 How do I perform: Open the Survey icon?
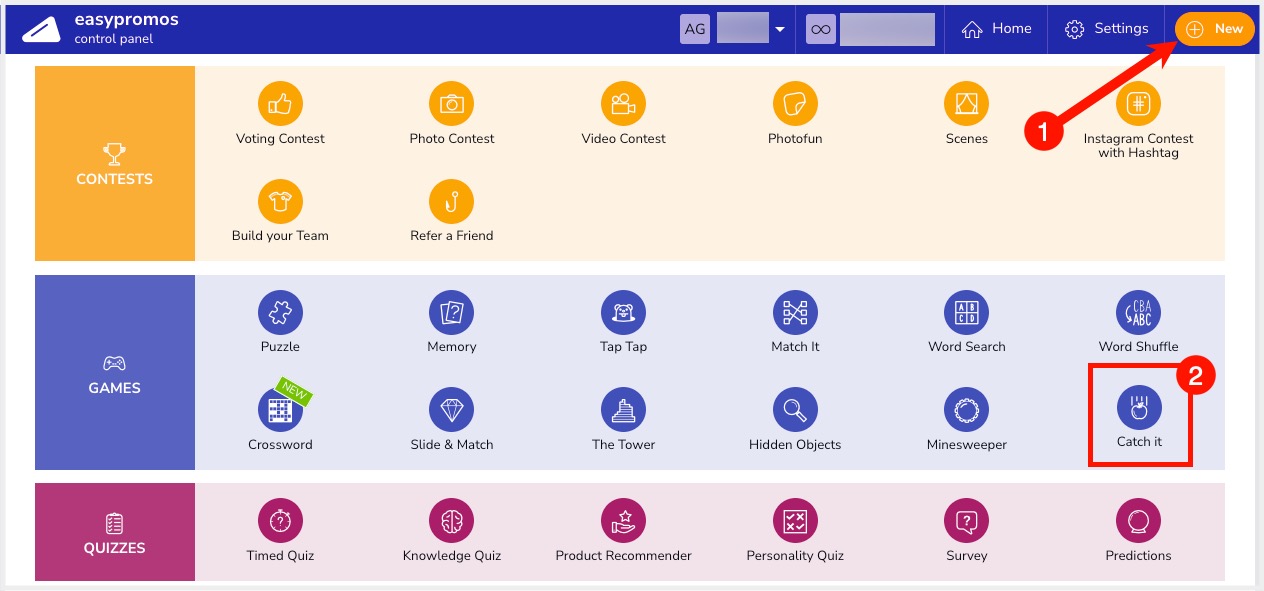click(967, 521)
